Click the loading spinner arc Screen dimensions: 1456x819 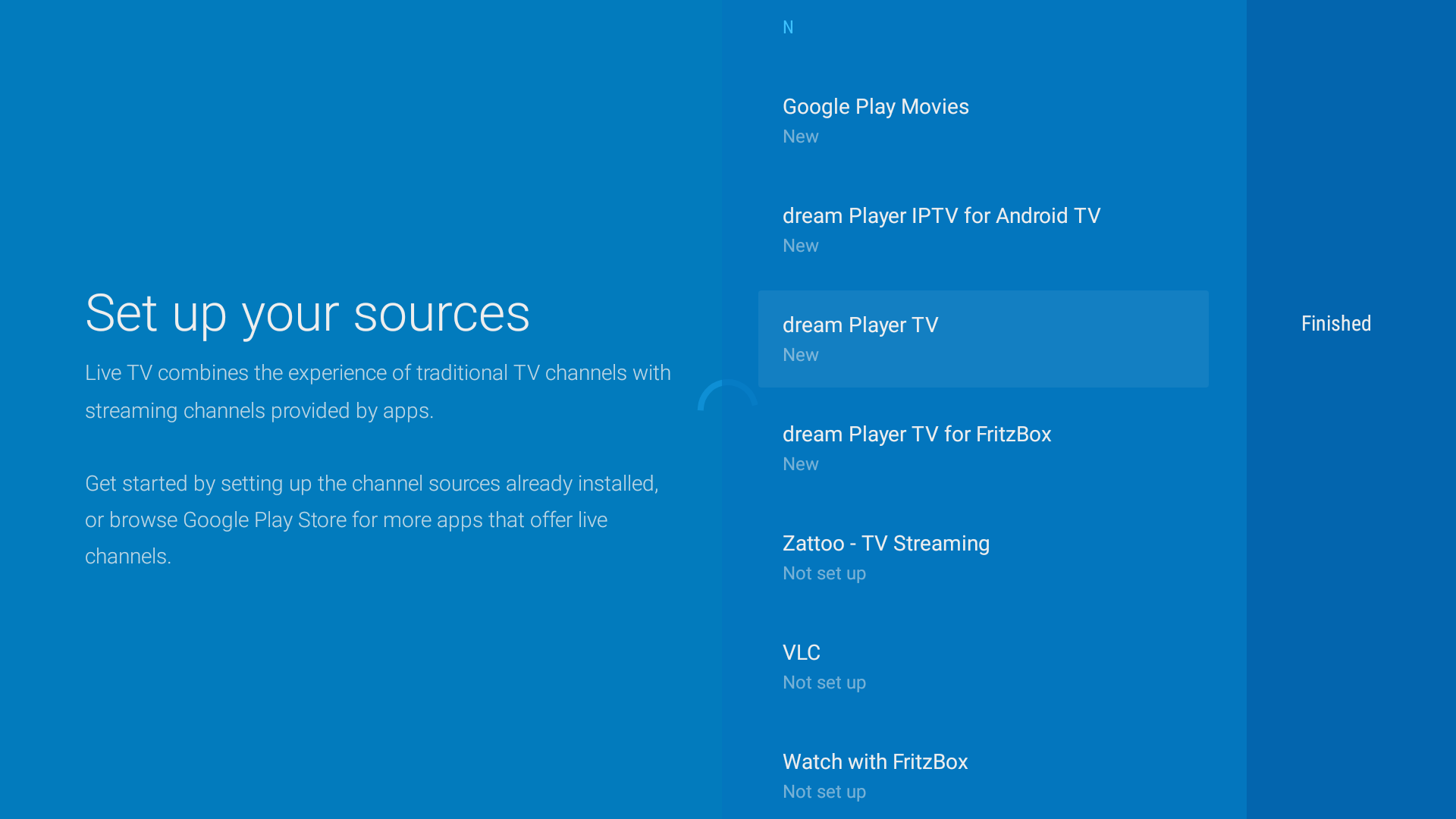(x=726, y=394)
